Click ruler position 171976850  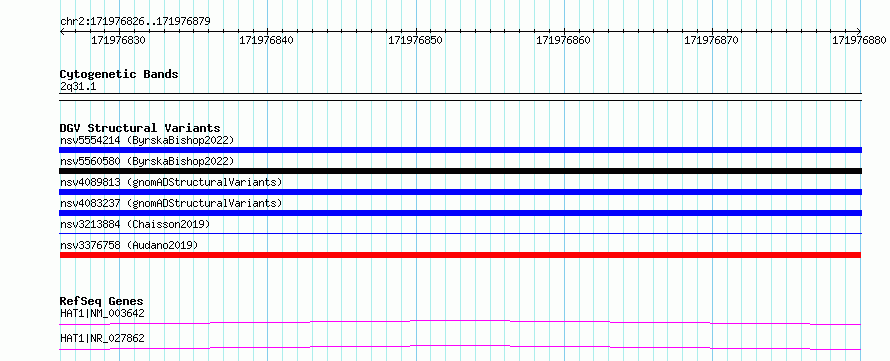pyautogui.click(x=415, y=40)
